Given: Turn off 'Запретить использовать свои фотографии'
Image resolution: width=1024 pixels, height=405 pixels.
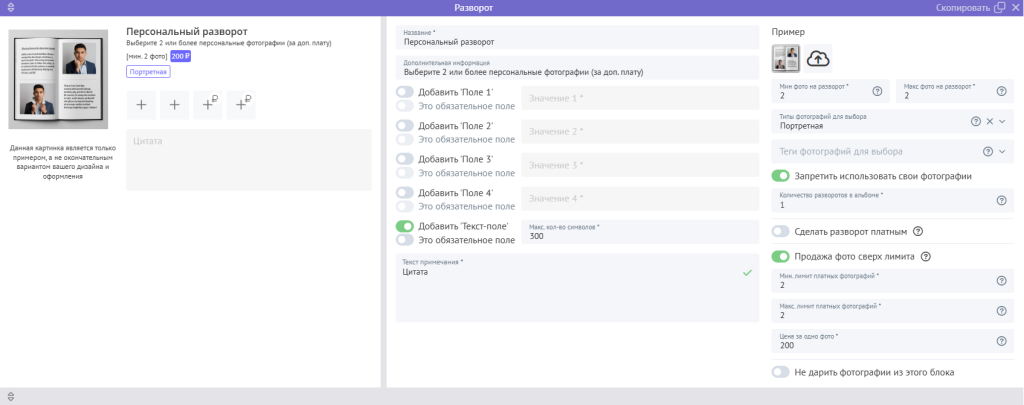Looking at the screenshot, I should click(781, 176).
